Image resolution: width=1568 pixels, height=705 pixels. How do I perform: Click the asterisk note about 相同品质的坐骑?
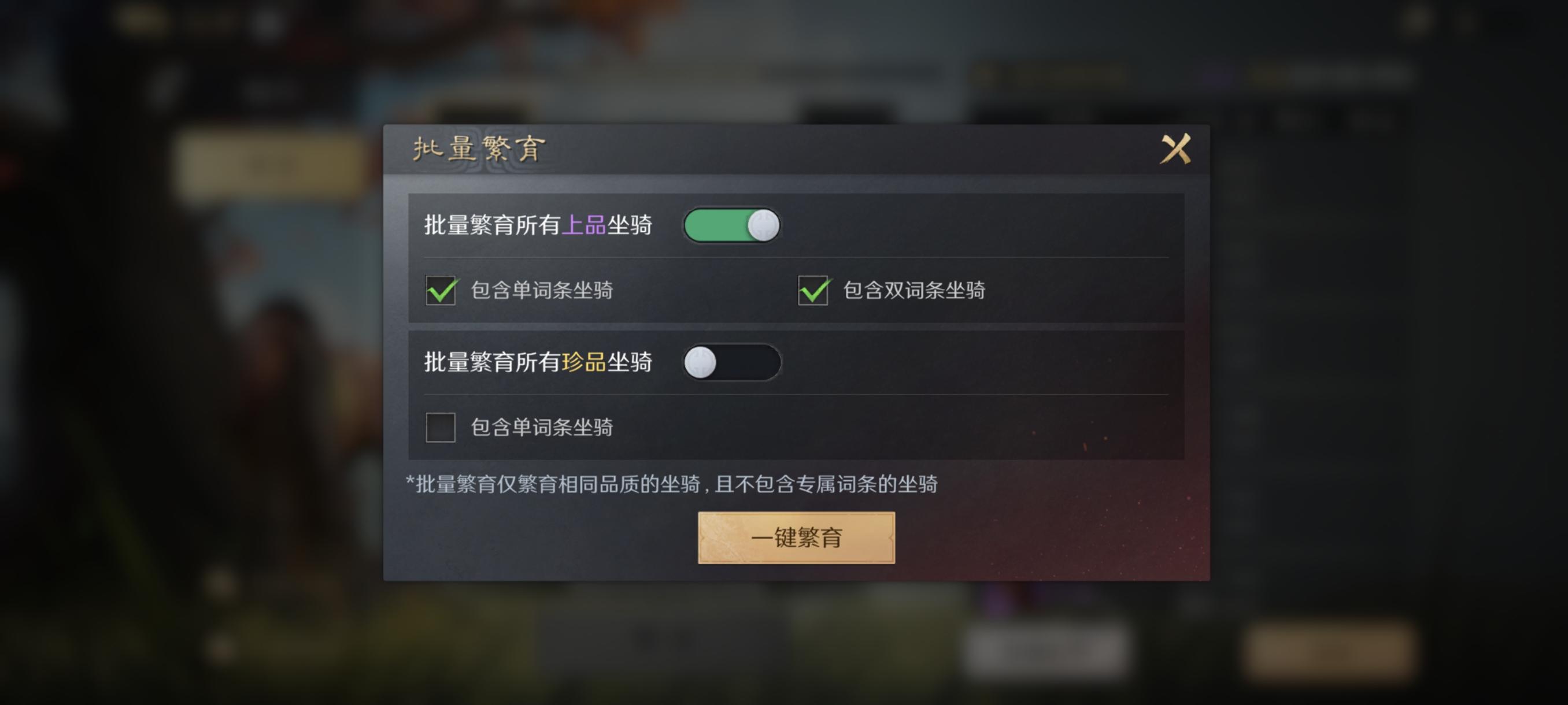click(672, 484)
